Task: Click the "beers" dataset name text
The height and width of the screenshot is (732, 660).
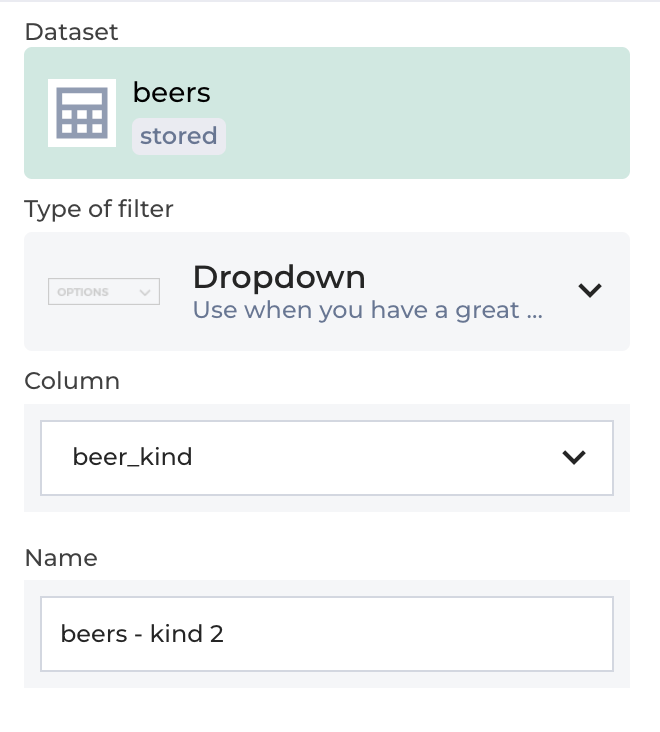Action: pos(171,93)
